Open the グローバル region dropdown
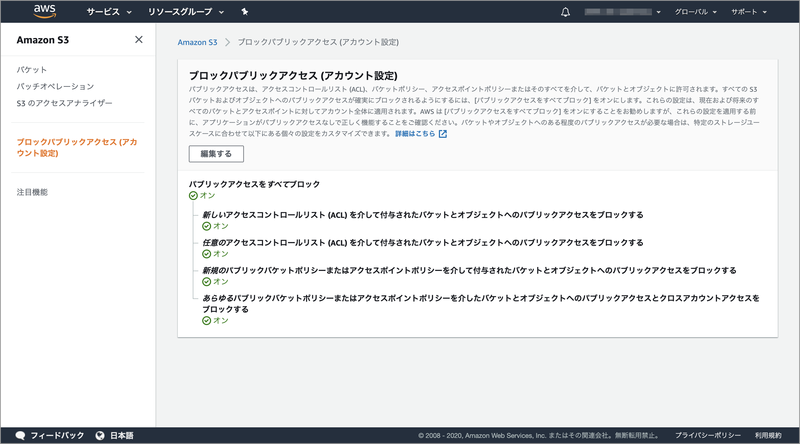 tap(695, 12)
